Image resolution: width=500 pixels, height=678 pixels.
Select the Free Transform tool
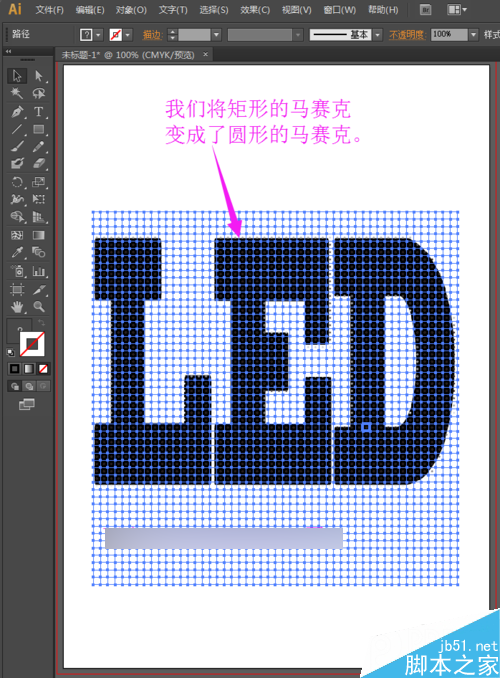click(x=38, y=199)
